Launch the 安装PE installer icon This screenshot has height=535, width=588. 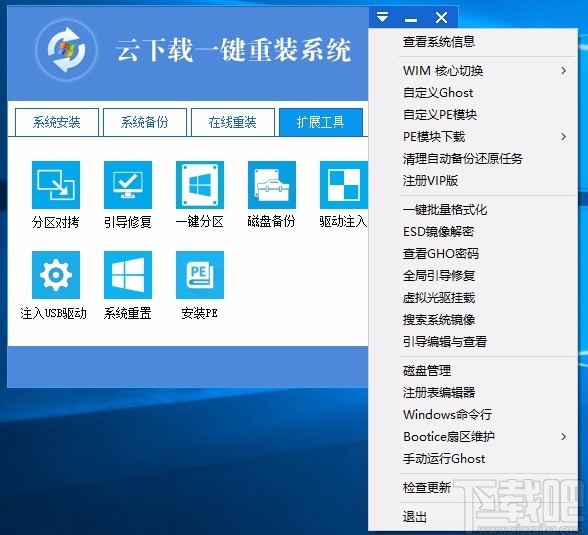tap(200, 275)
